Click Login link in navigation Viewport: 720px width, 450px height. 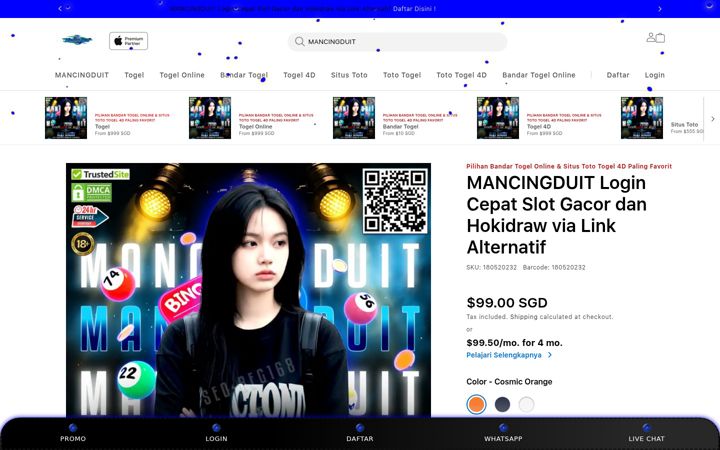(654, 75)
